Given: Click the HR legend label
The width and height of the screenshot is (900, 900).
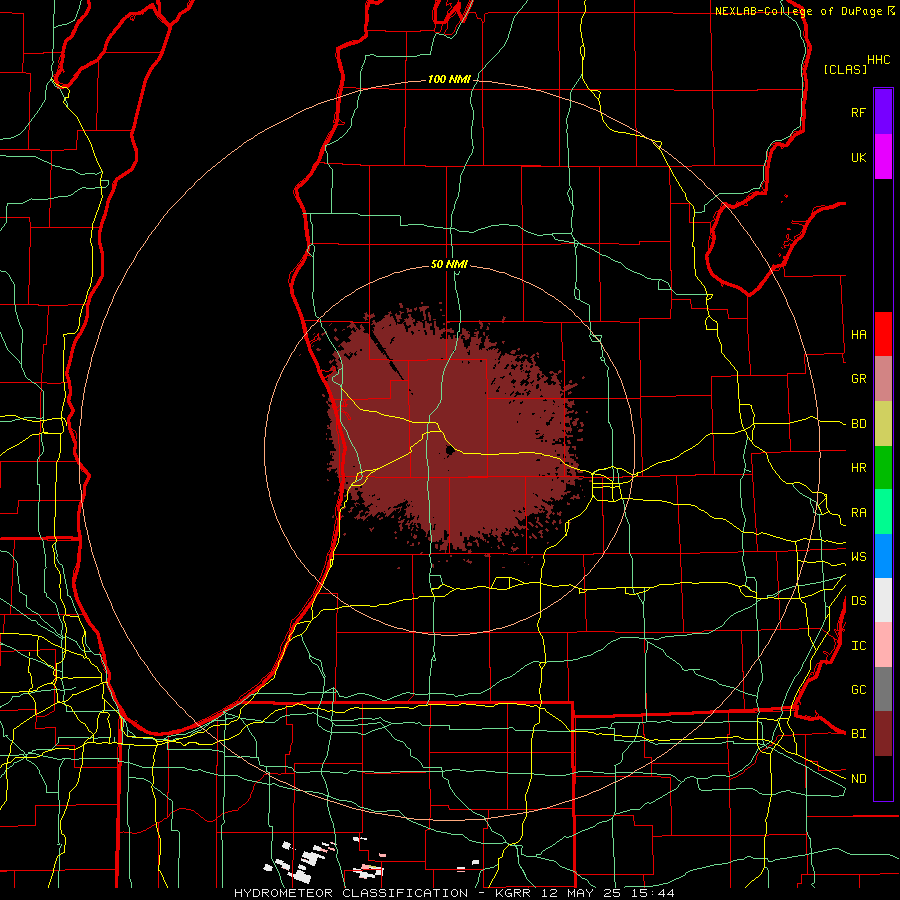Looking at the screenshot, I should (x=858, y=468).
